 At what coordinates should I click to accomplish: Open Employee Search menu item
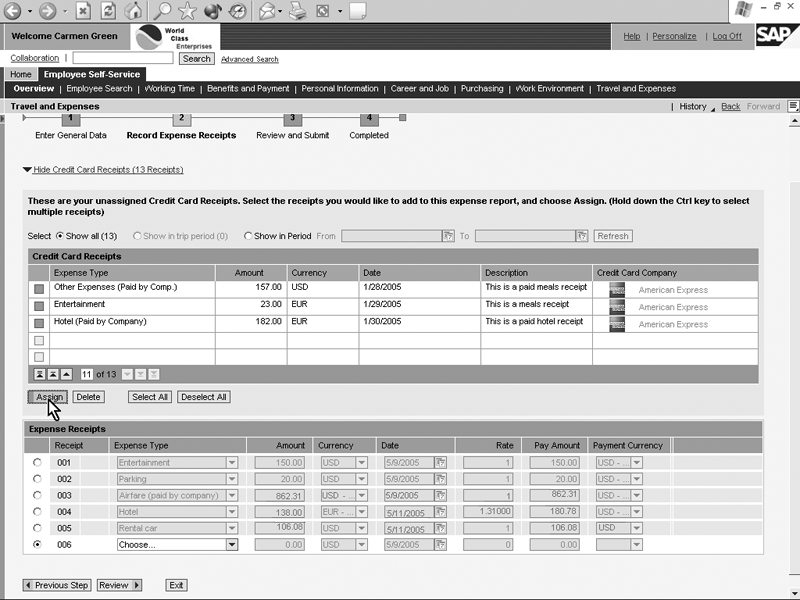click(99, 89)
